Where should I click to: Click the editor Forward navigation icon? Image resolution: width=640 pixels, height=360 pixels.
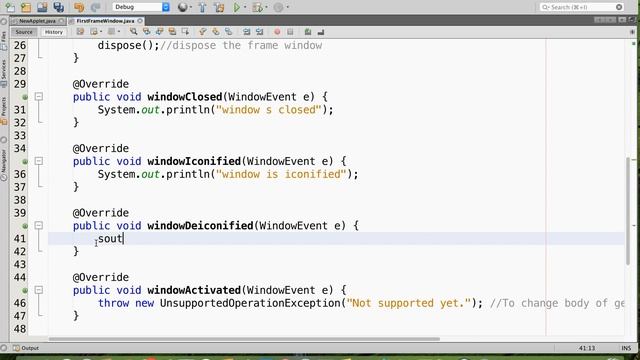[111, 32]
